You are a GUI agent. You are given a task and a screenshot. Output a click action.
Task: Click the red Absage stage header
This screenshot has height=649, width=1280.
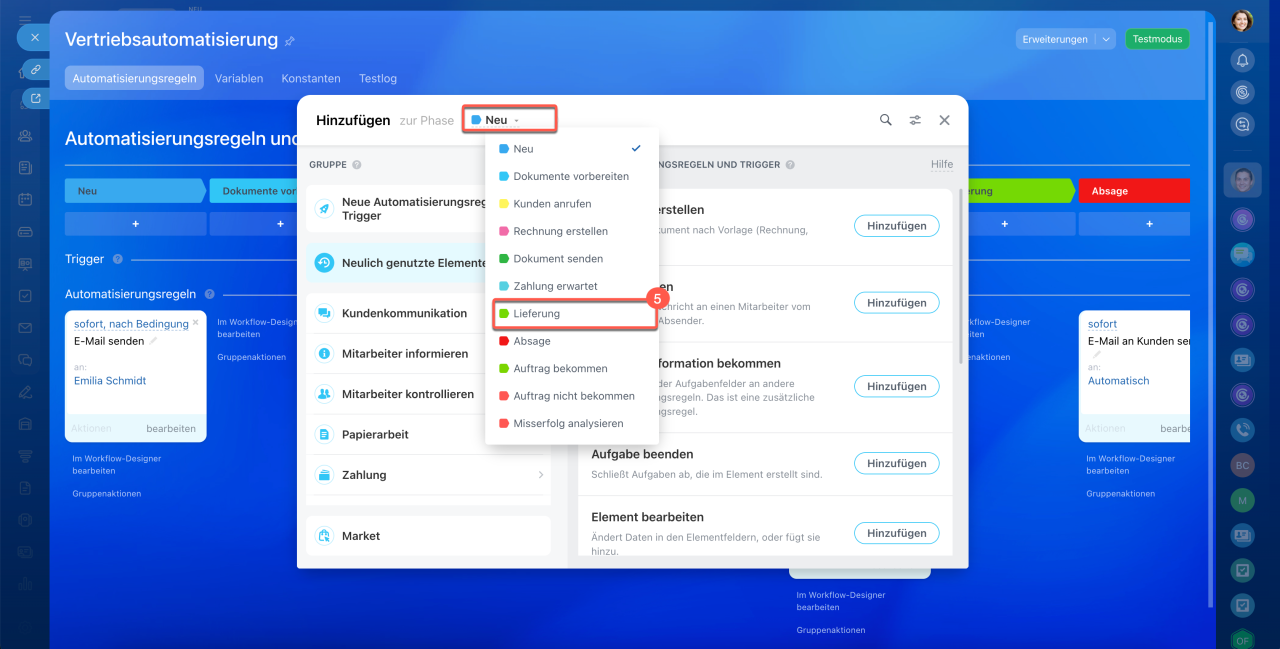(x=1134, y=191)
